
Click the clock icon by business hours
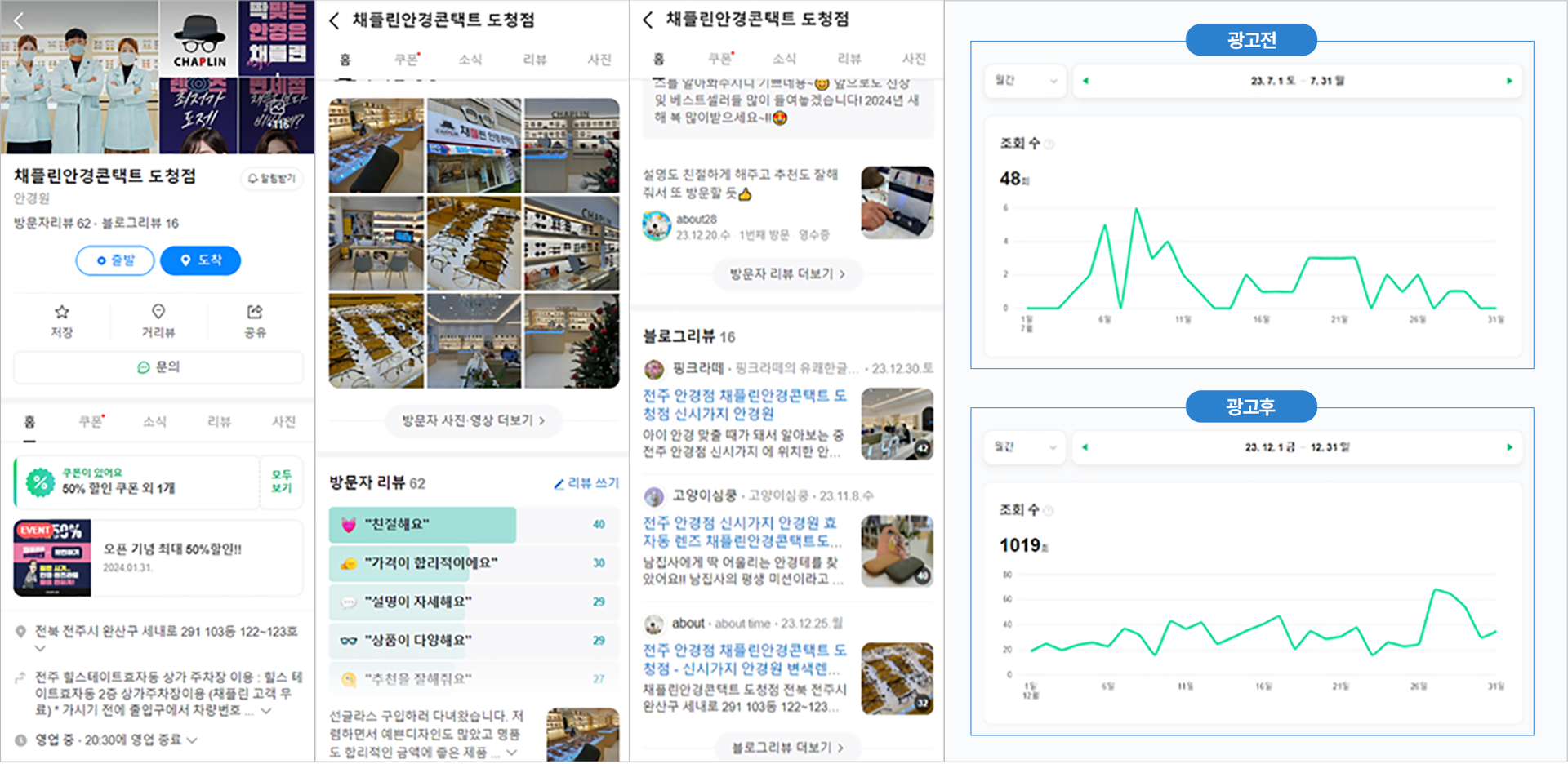[20, 740]
